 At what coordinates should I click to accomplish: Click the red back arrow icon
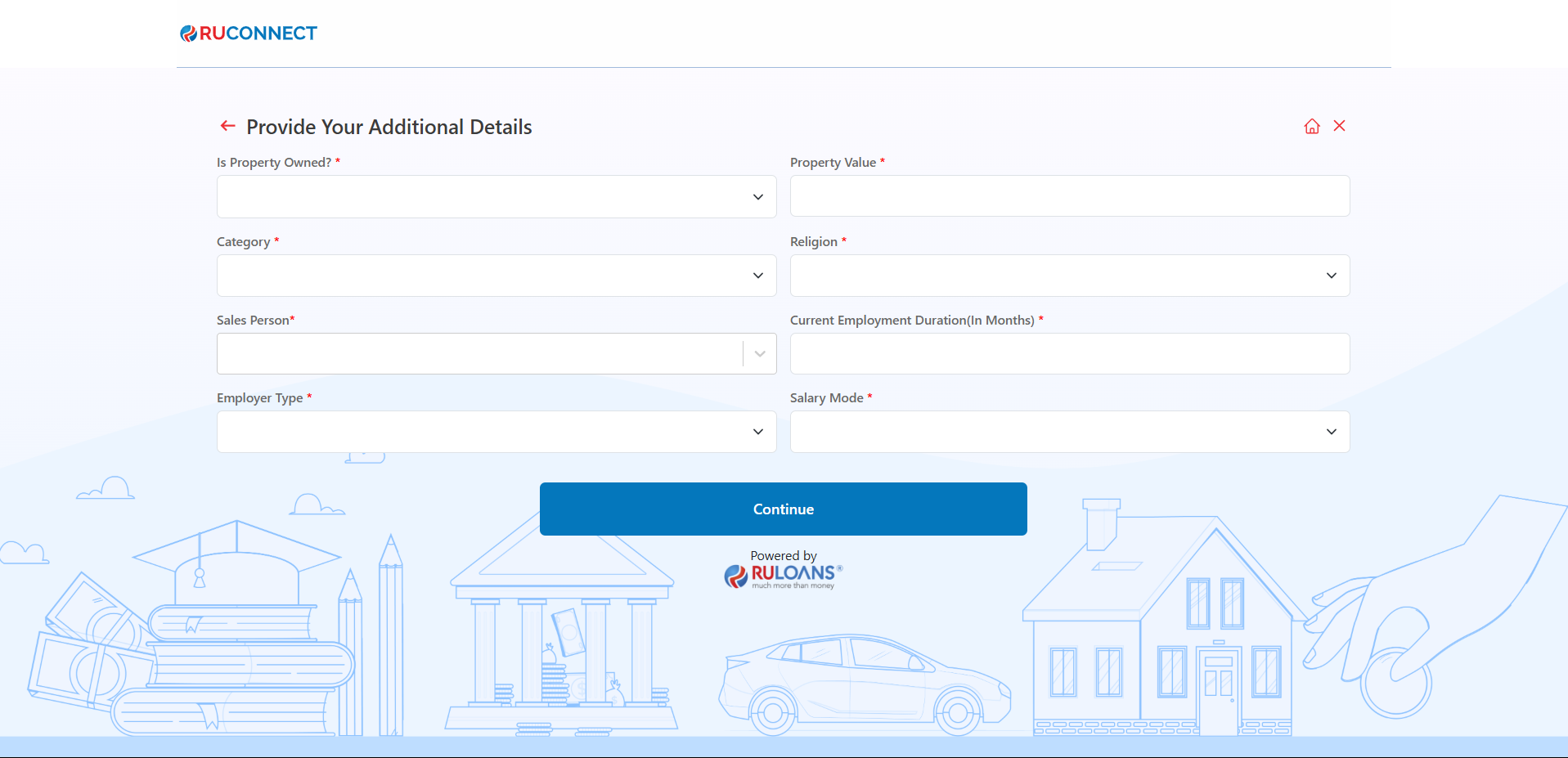[x=227, y=126]
